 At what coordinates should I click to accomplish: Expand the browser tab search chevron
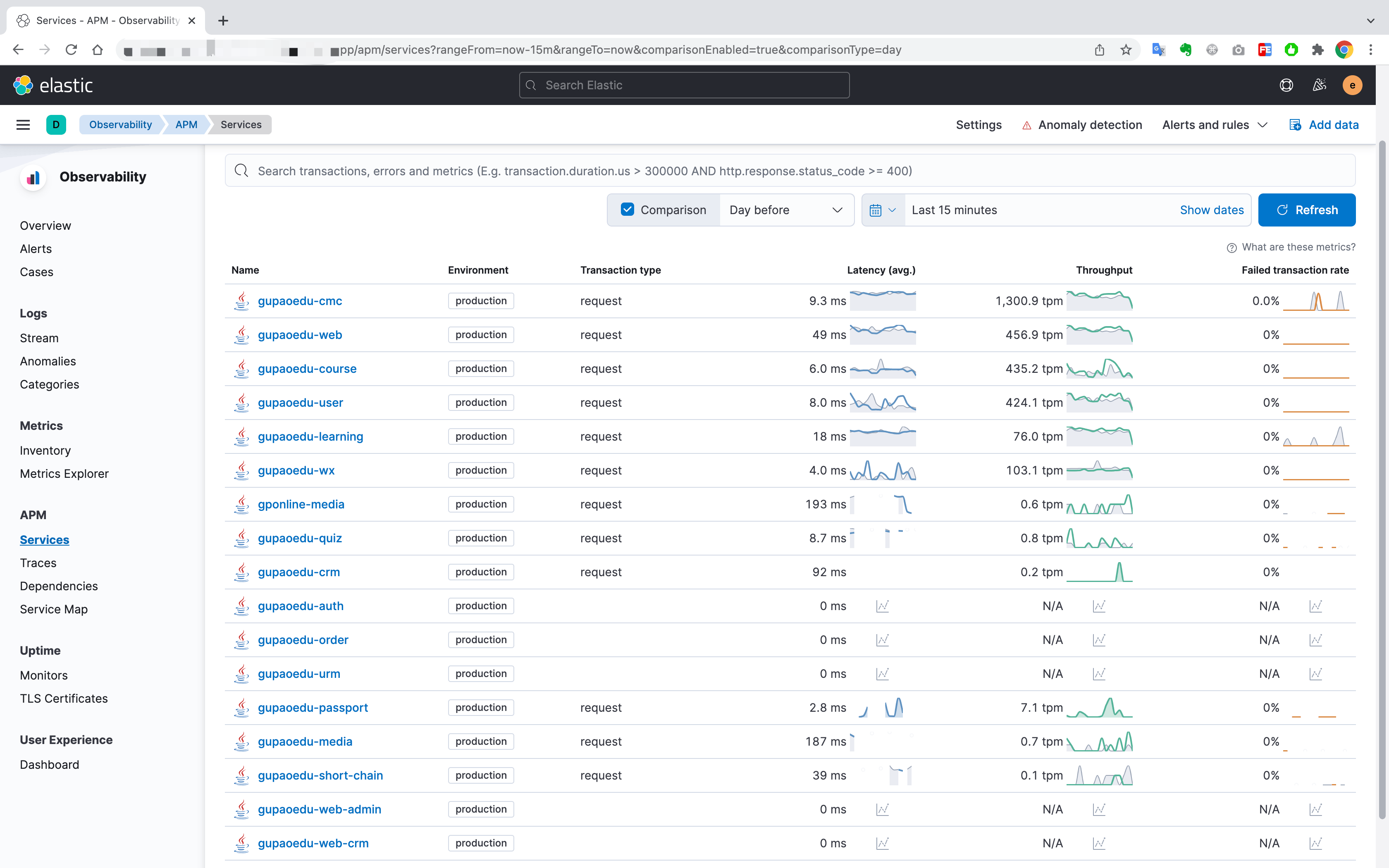(x=1371, y=21)
